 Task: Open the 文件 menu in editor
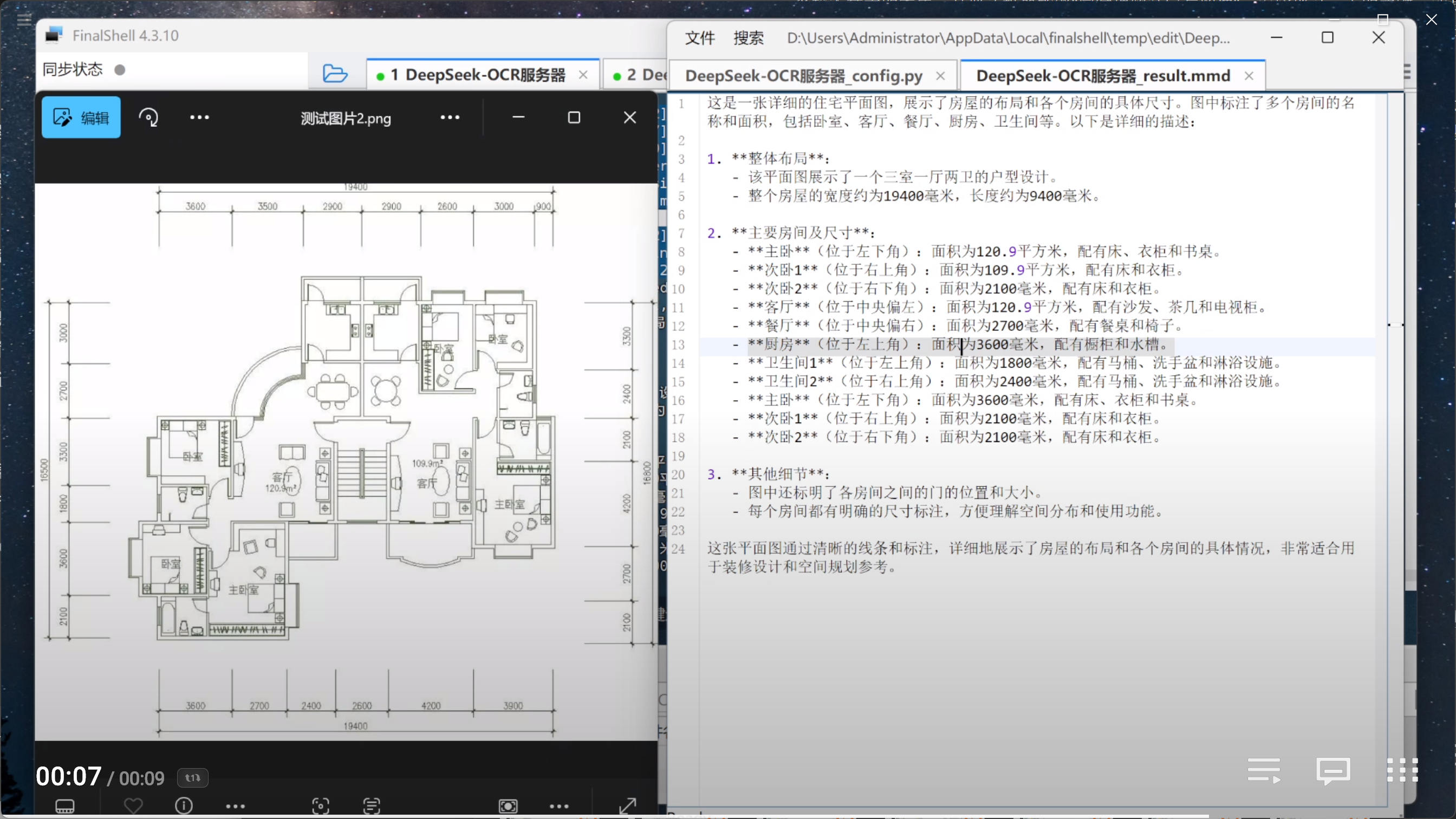pyautogui.click(x=700, y=38)
